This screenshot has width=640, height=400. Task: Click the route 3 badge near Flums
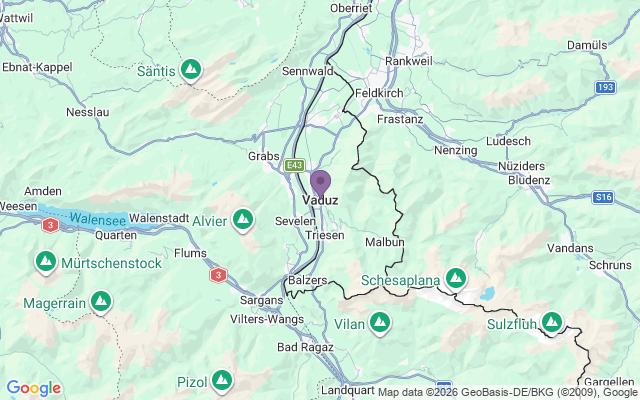(x=218, y=275)
